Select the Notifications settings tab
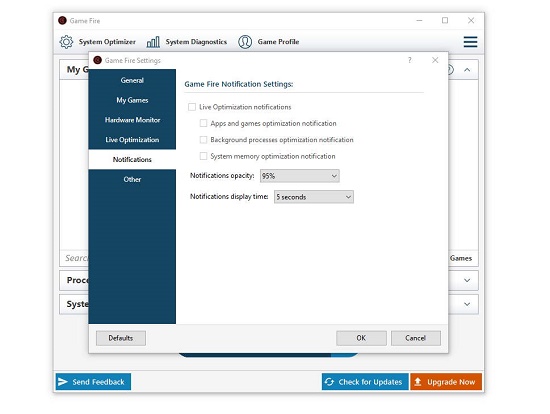This screenshot has width=550, height=414. pos(132,160)
